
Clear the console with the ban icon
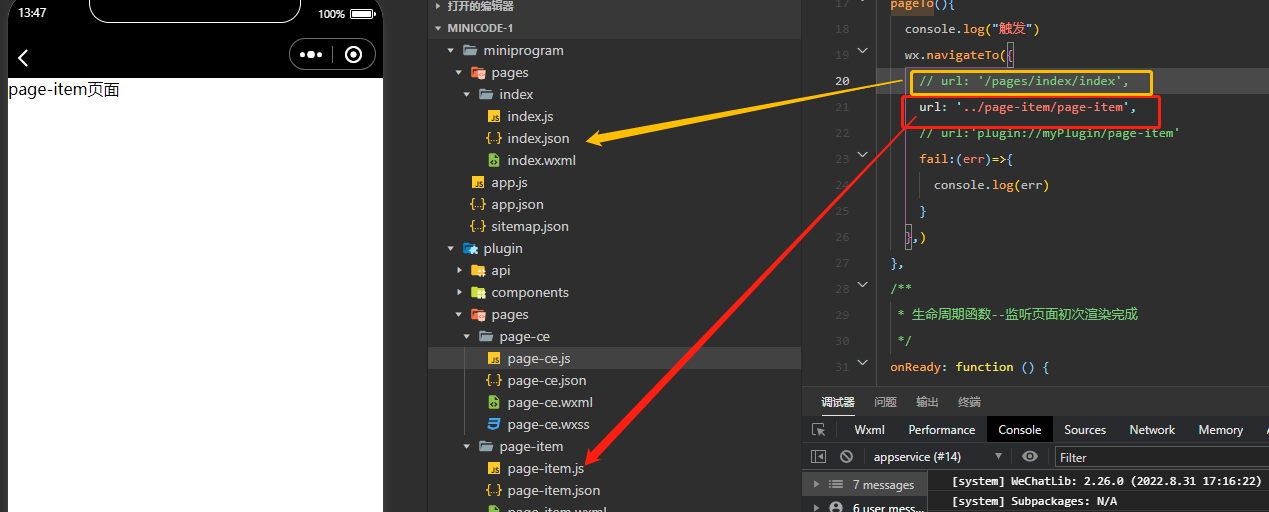tap(847, 457)
